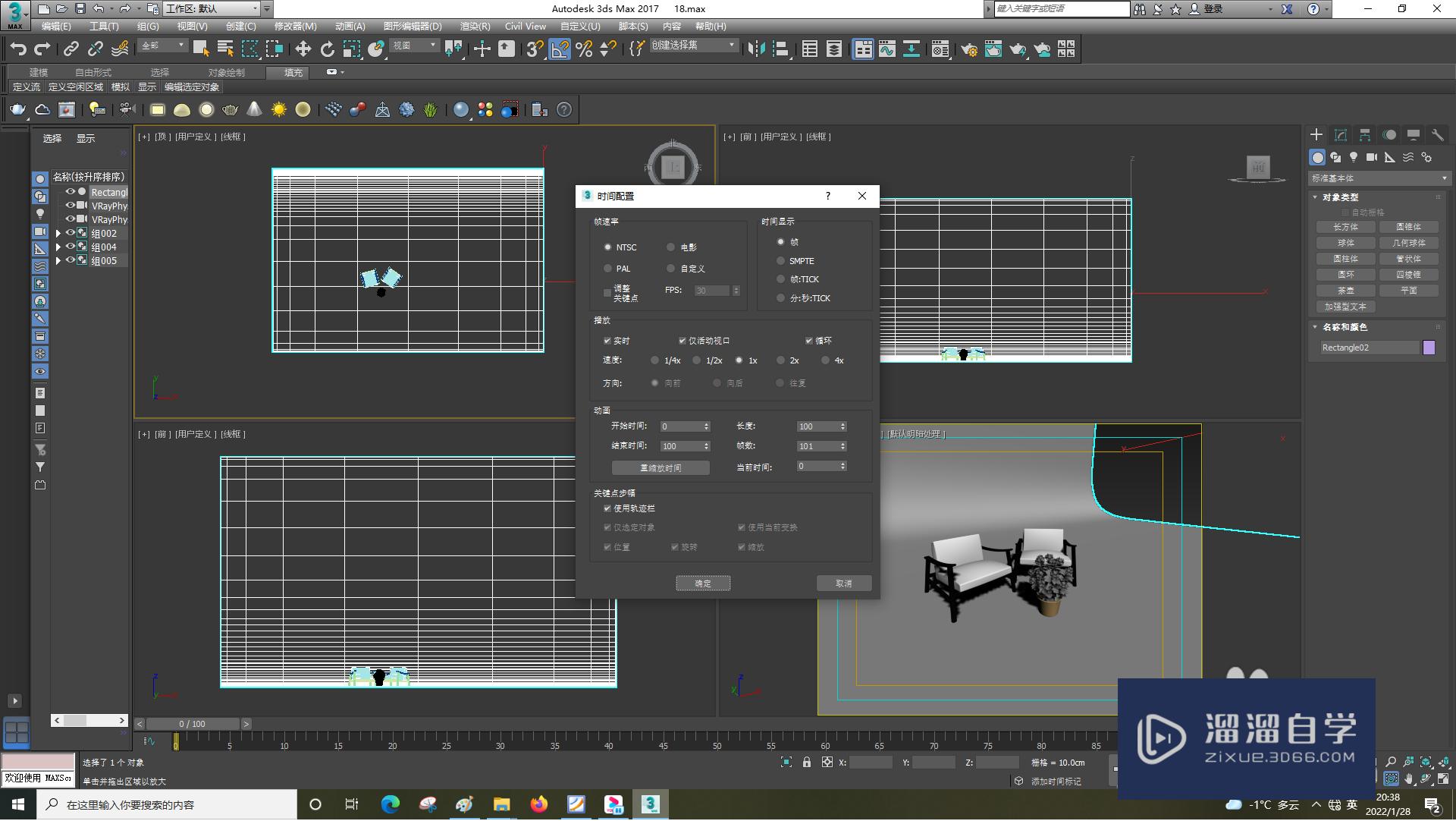Click the 确定 button in Time Configuration
The width and height of the screenshot is (1456, 821).
(703, 584)
